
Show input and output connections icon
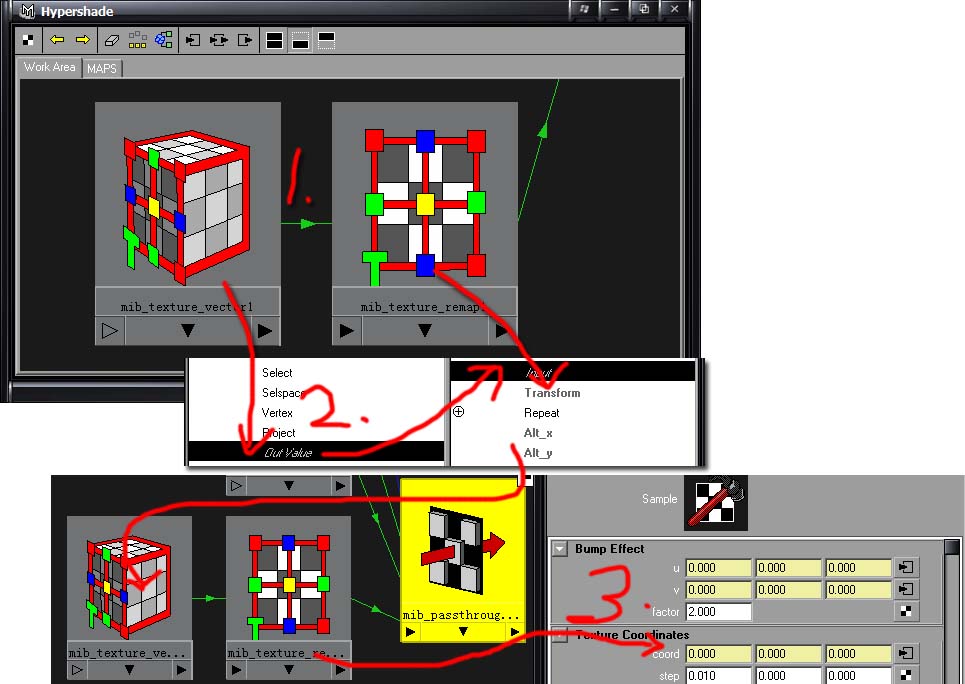click(219, 41)
